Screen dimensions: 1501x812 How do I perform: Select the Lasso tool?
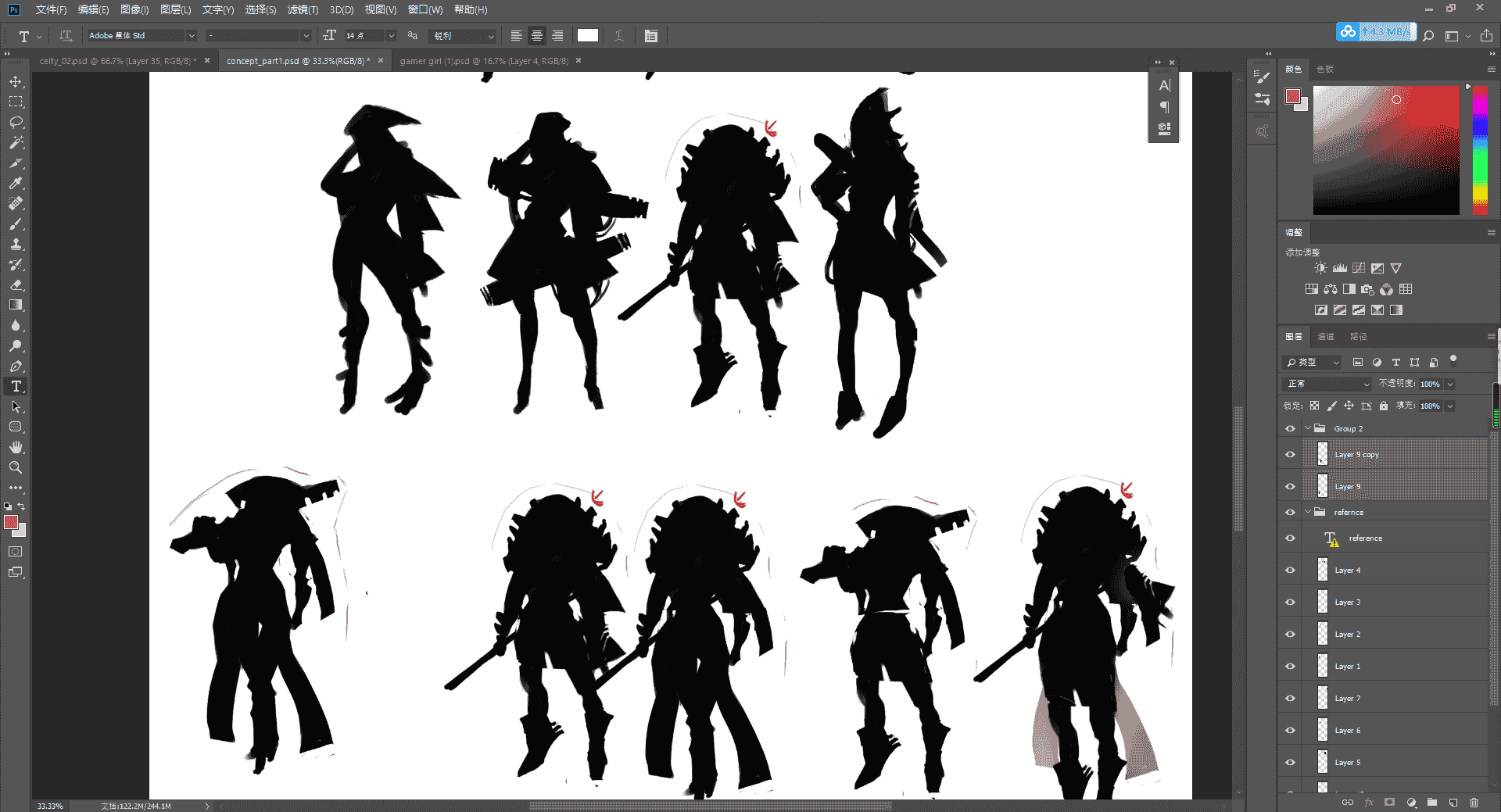pos(16,122)
